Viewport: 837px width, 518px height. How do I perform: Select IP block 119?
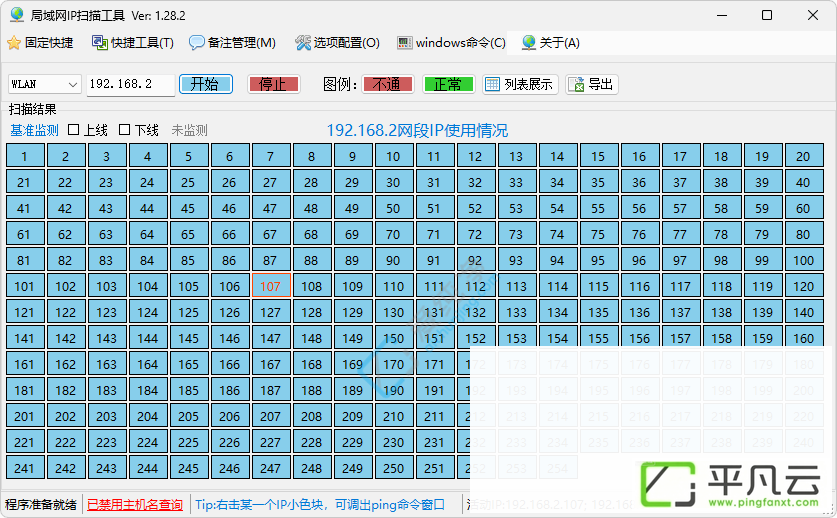762,286
